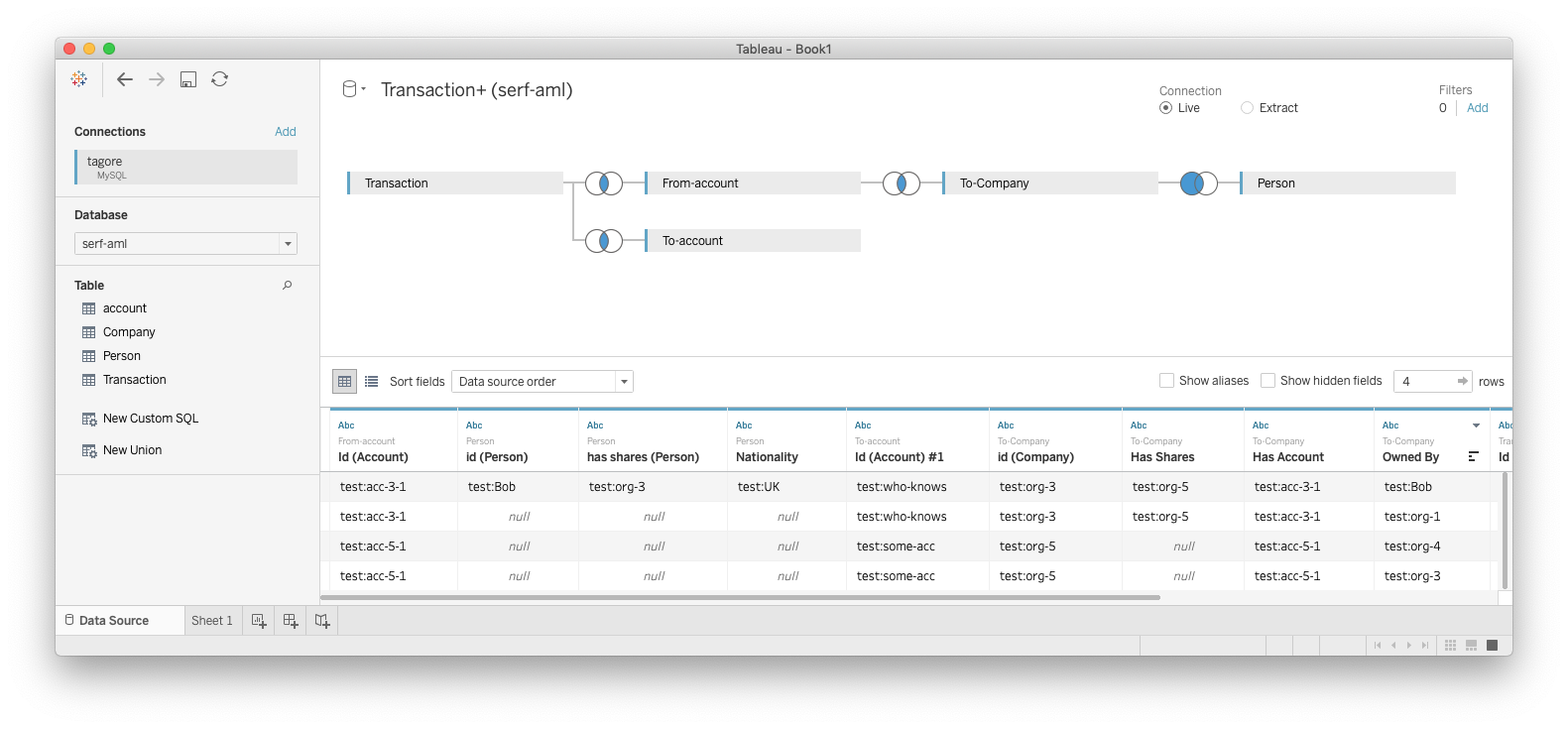This screenshot has height=729, width=1568.
Task: Switch to metadata list view icon
Action: click(372, 382)
